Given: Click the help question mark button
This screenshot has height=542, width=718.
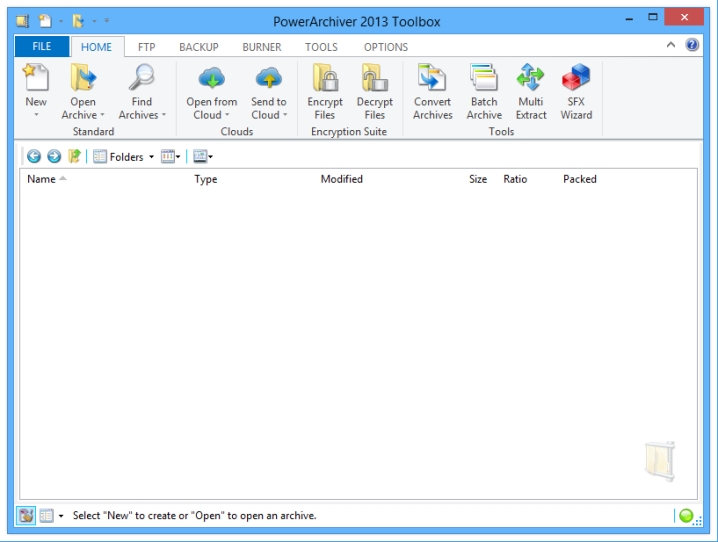Looking at the screenshot, I should point(692,46).
